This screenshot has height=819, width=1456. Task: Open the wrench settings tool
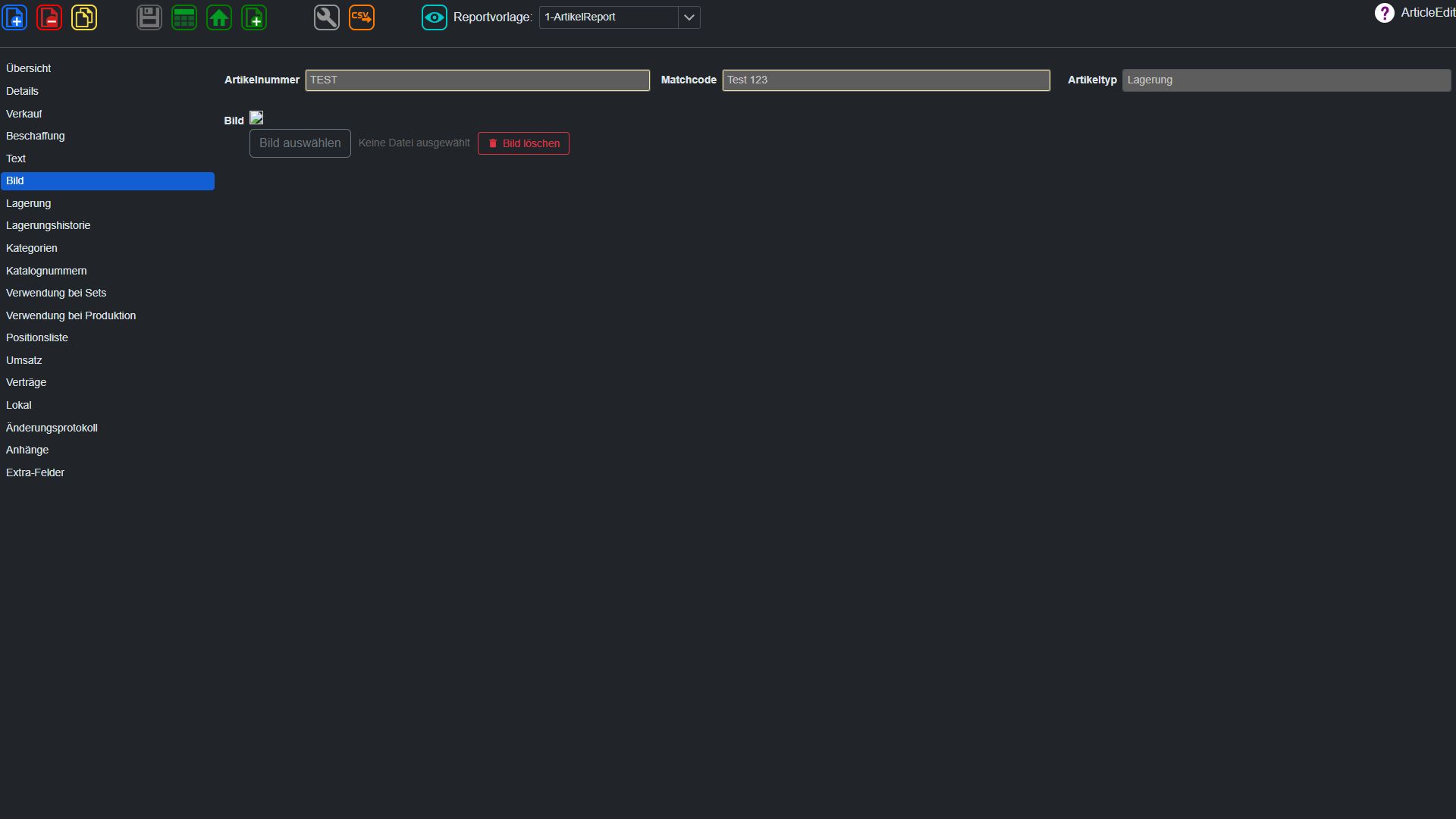coord(327,17)
